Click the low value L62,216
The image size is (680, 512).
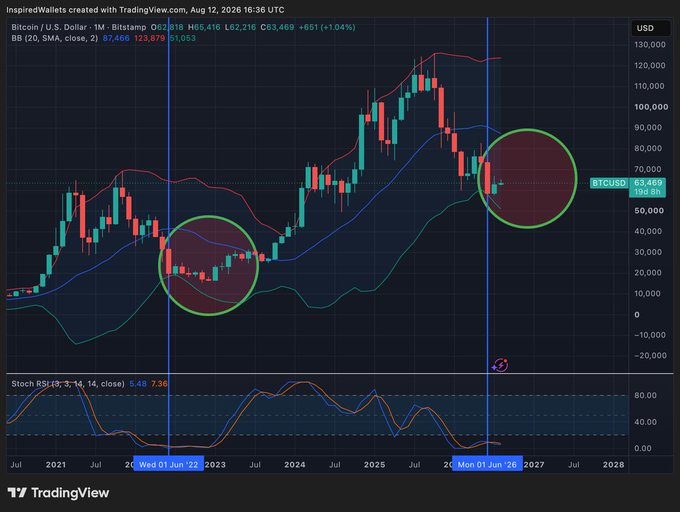[240, 27]
